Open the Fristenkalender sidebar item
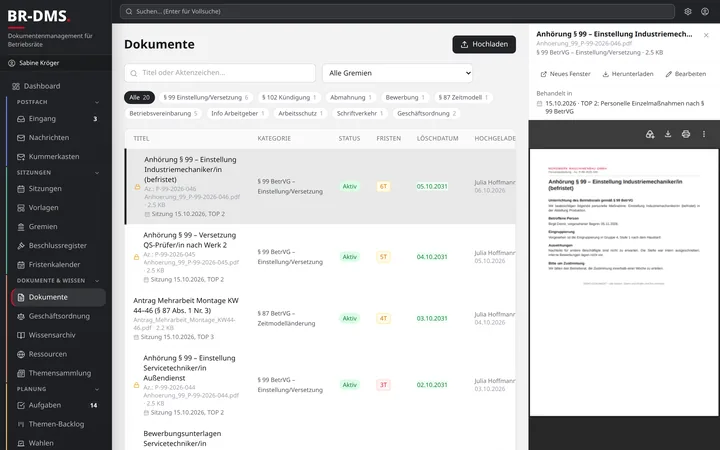 [56, 264]
